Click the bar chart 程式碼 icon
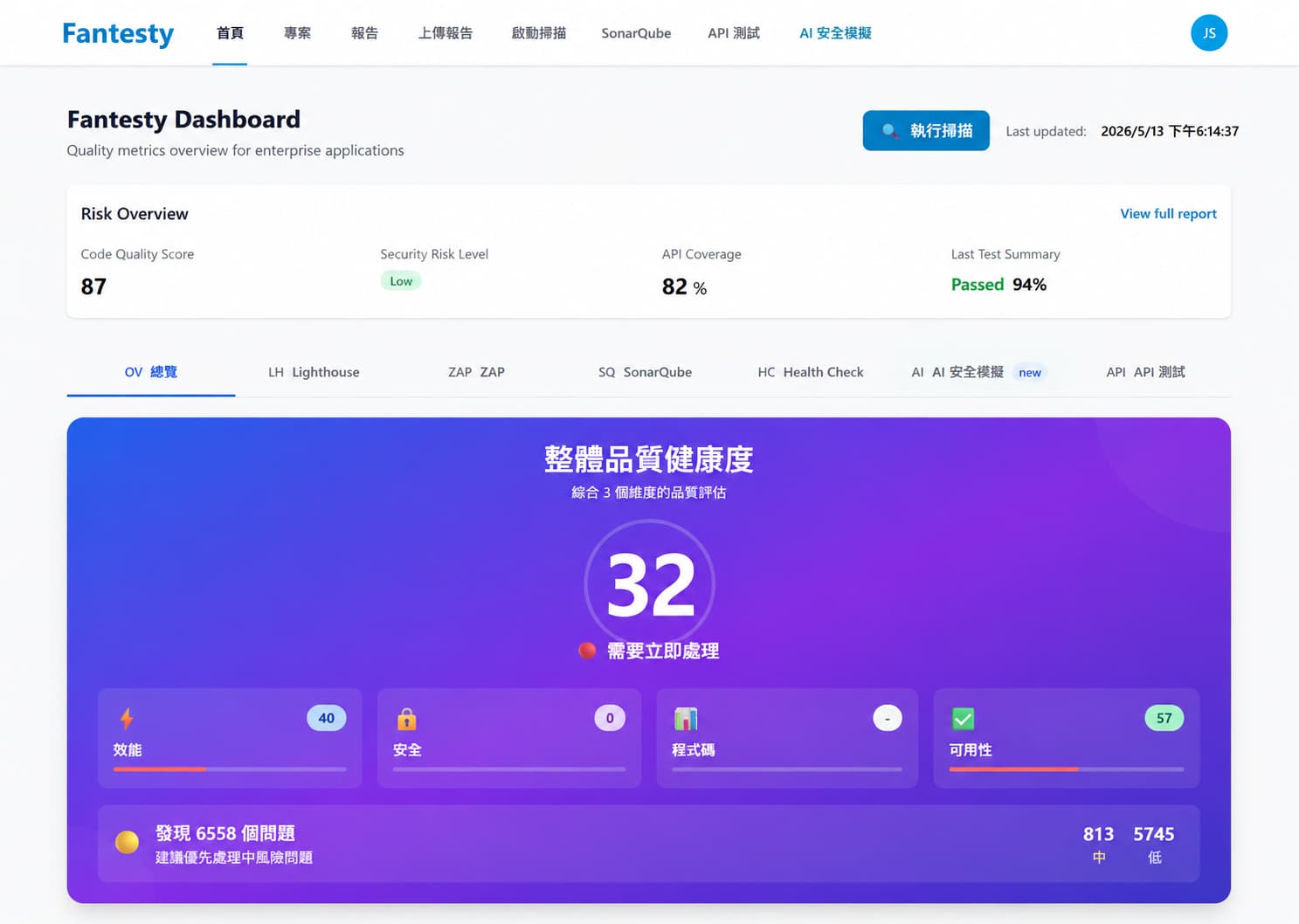Image resolution: width=1299 pixels, height=924 pixels. click(x=686, y=719)
